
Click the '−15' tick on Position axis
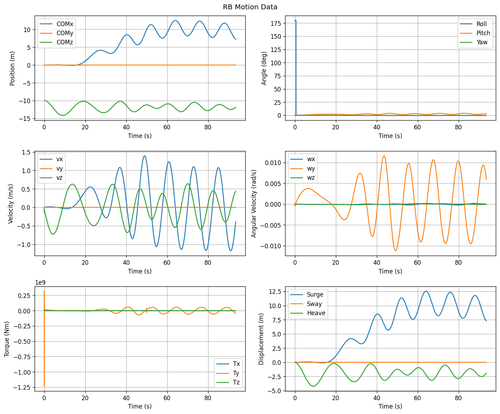(25, 119)
